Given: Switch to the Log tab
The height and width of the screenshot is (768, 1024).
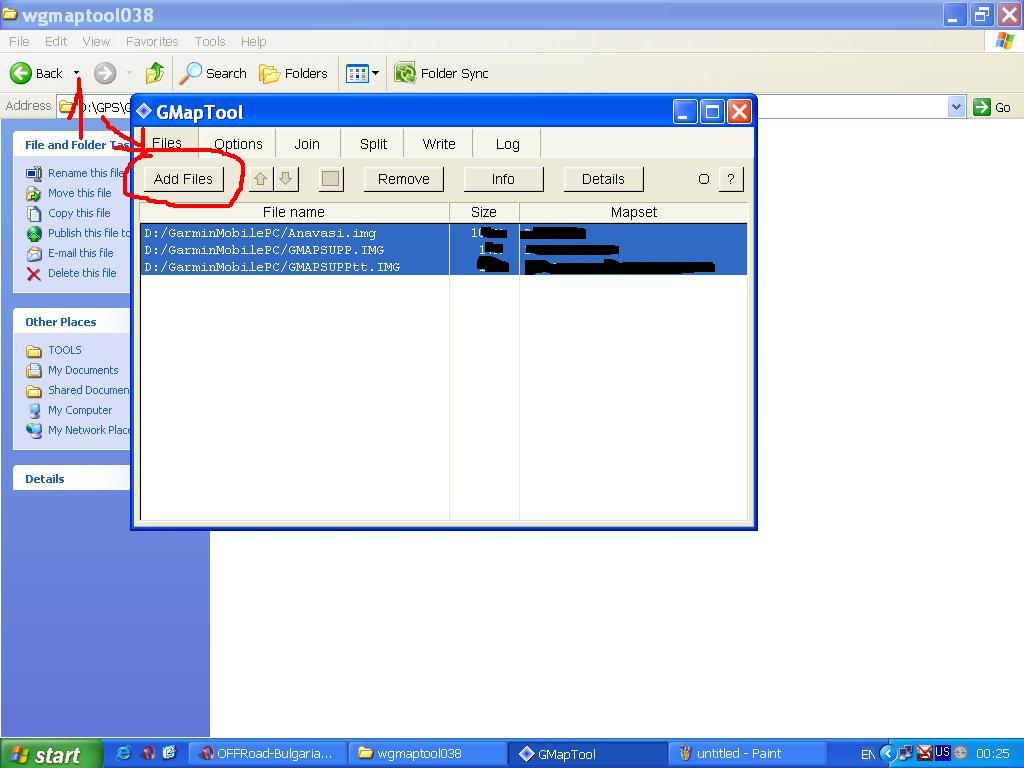Looking at the screenshot, I should (507, 144).
